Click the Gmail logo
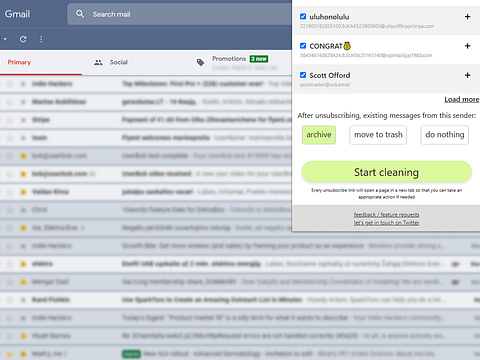This screenshot has height=360, width=480. pos(17,14)
